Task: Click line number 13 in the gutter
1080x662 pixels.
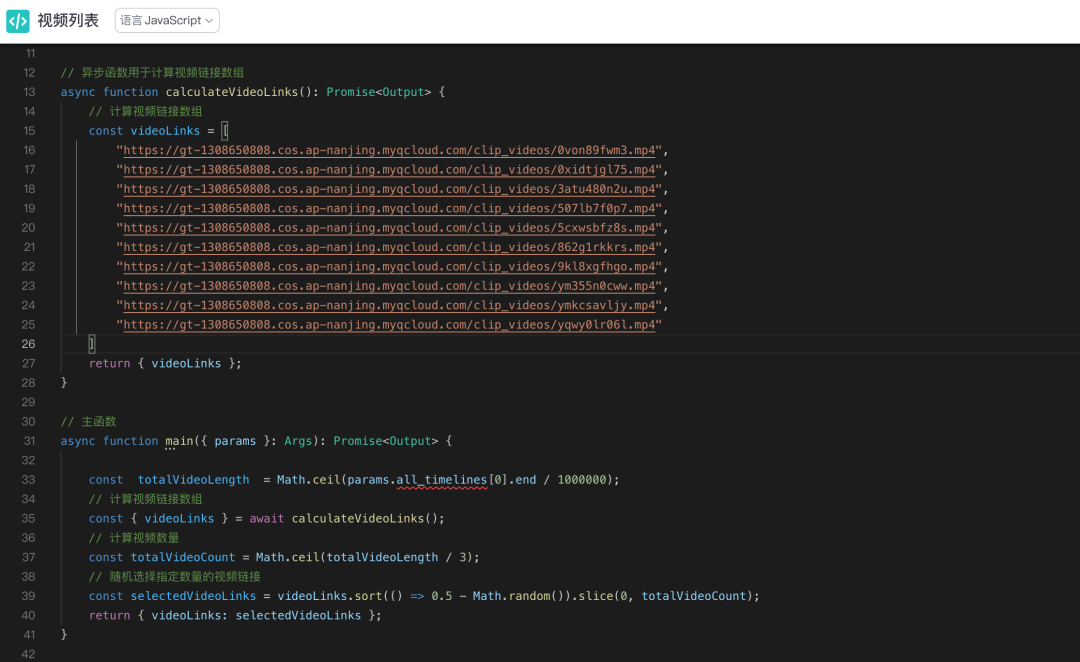Action: coord(29,92)
